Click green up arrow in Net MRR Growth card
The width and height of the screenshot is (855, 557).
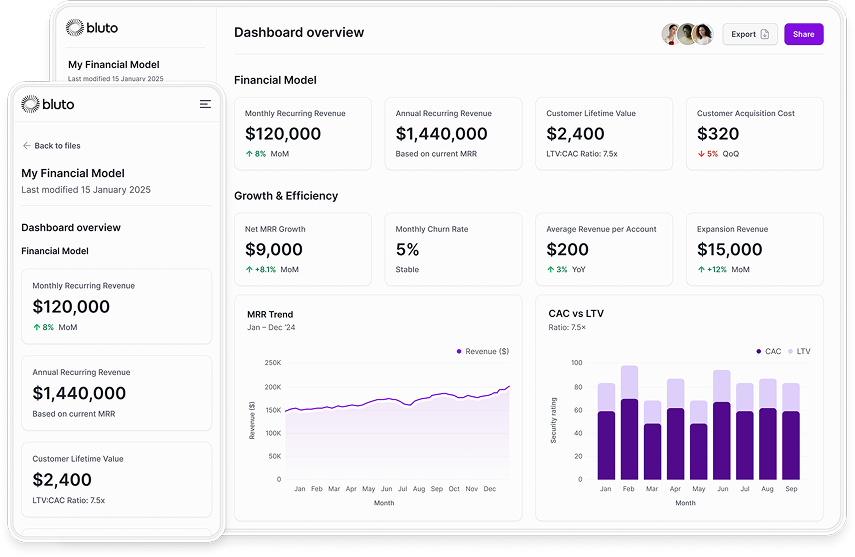coord(249,270)
